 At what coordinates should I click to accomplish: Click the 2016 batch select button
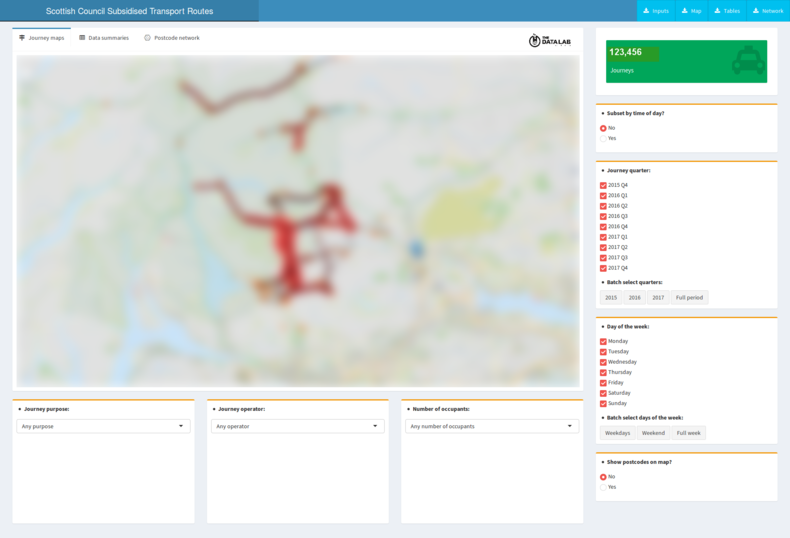pos(634,297)
